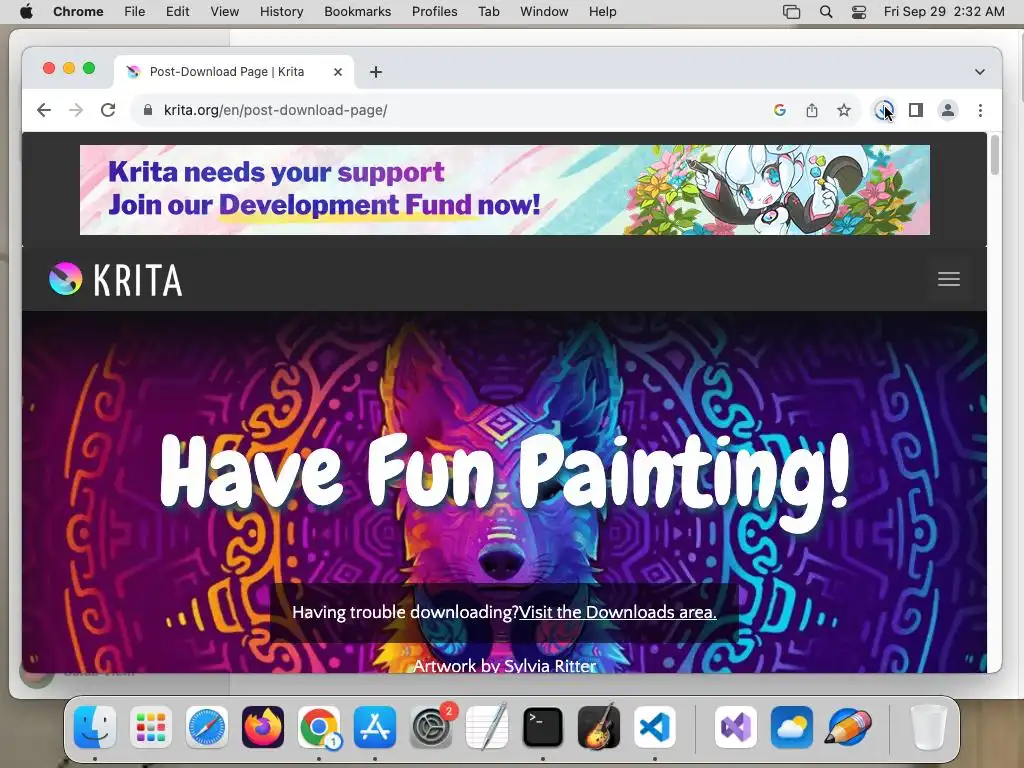Open the Profiles menu
The width and height of the screenshot is (1024, 768).
pyautogui.click(x=434, y=12)
